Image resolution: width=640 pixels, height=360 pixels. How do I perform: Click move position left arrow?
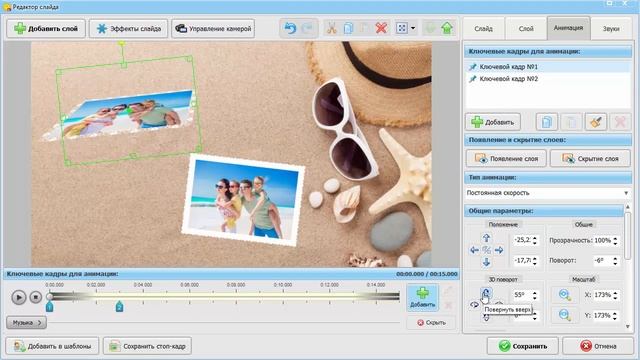tap(474, 250)
